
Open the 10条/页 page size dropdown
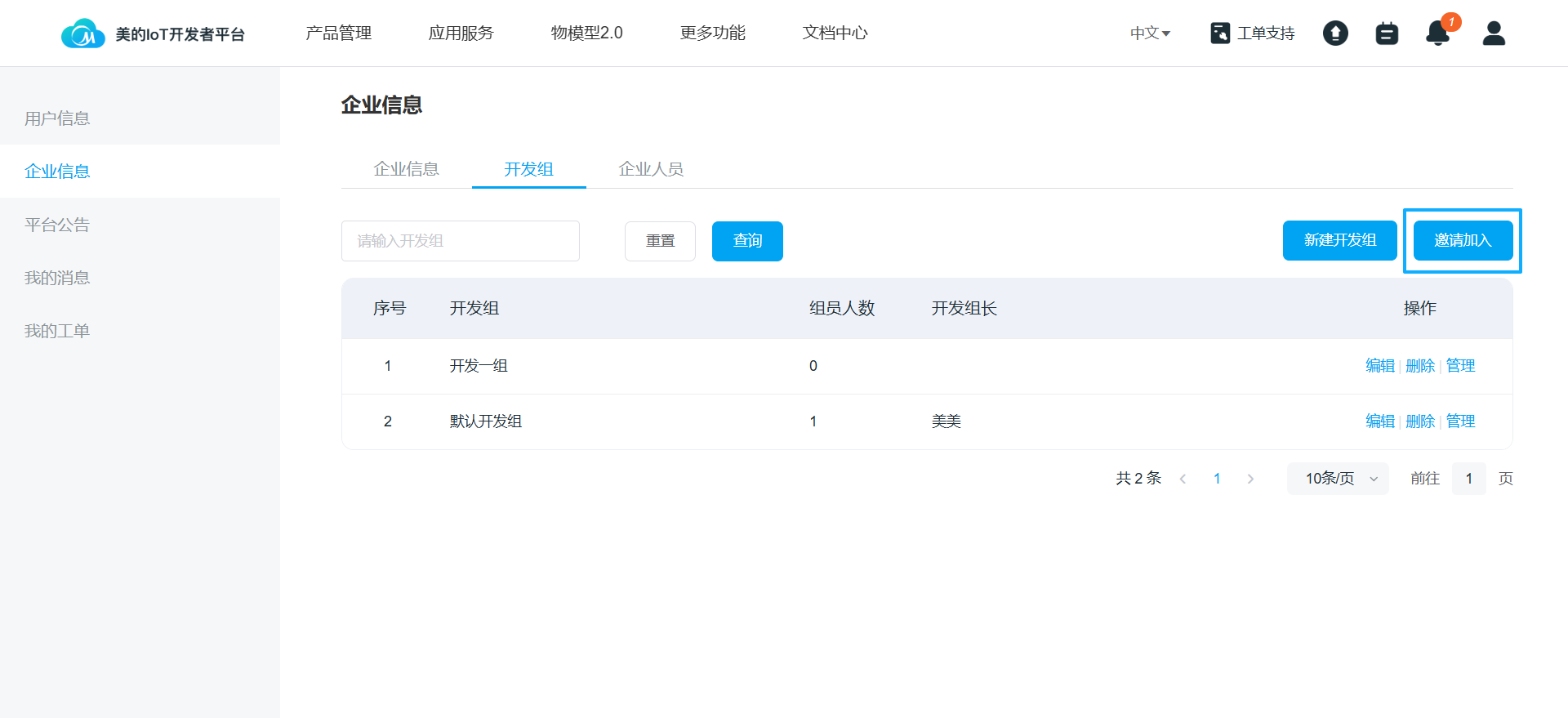click(1339, 479)
